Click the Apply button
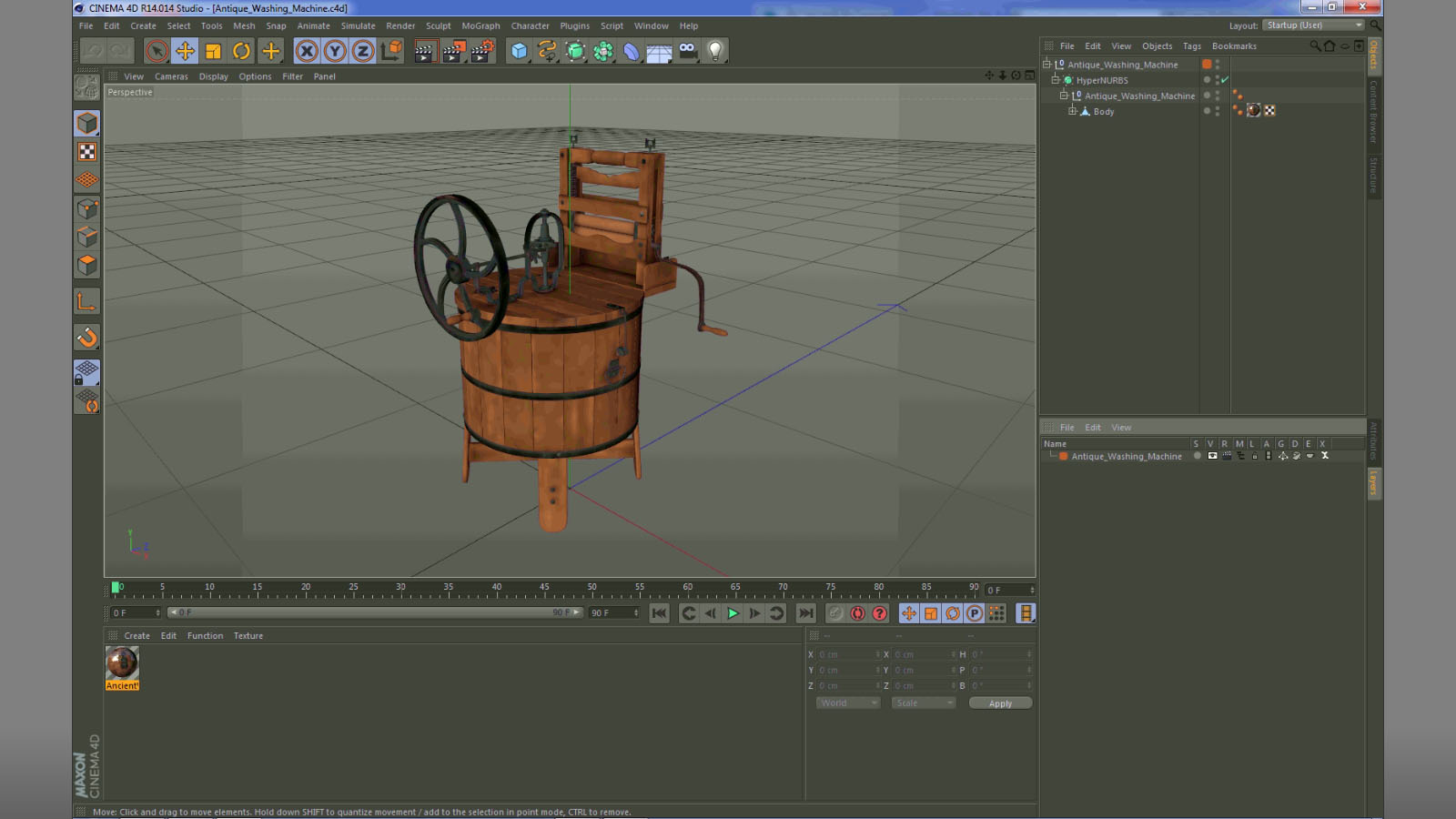 click(x=1000, y=703)
